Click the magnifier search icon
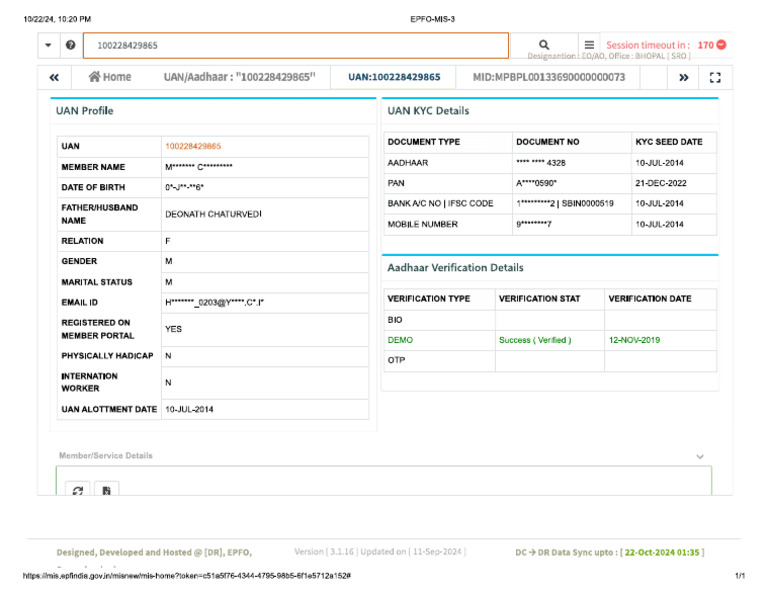 [x=544, y=45]
